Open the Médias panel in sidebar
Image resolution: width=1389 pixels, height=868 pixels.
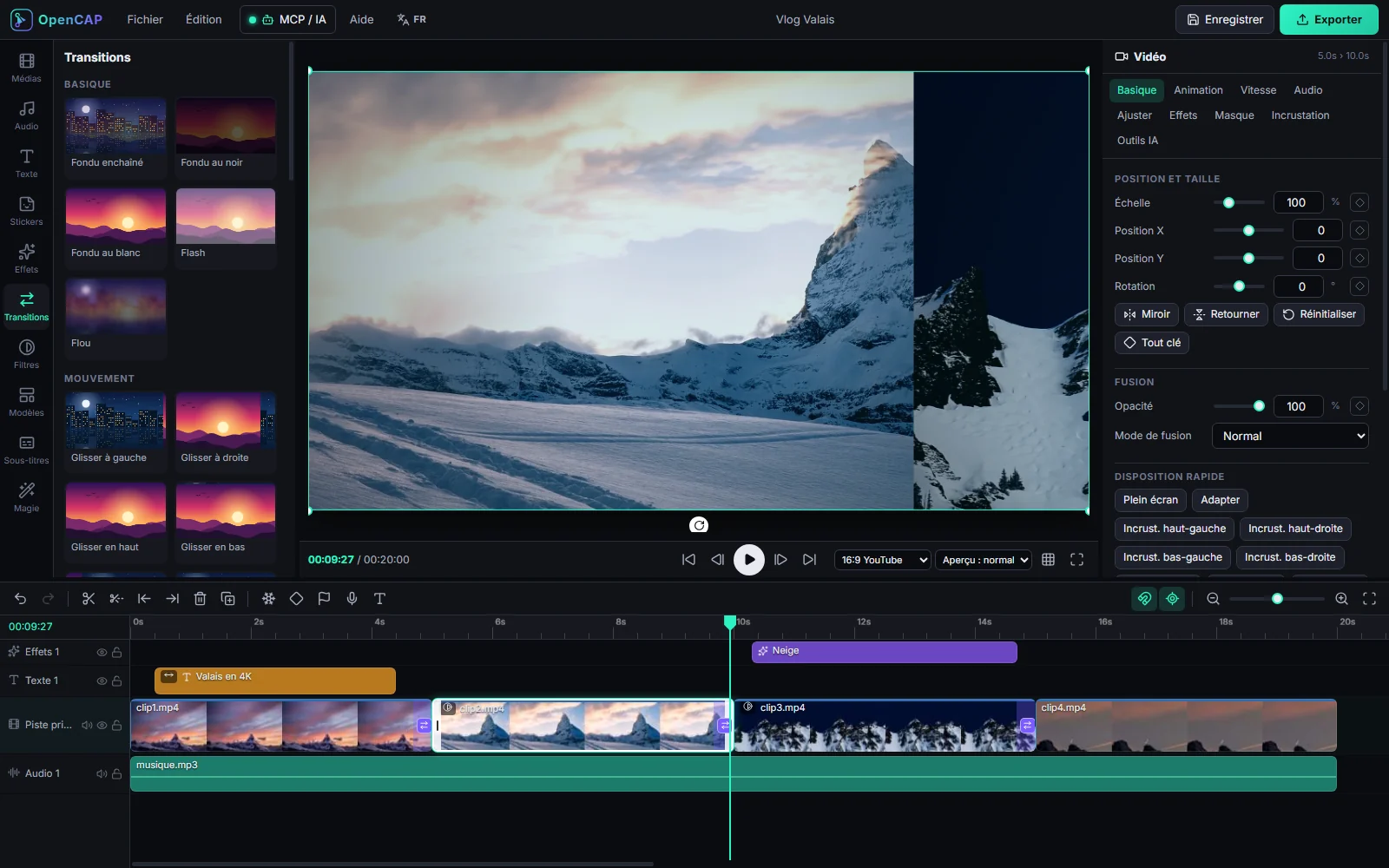[26, 68]
